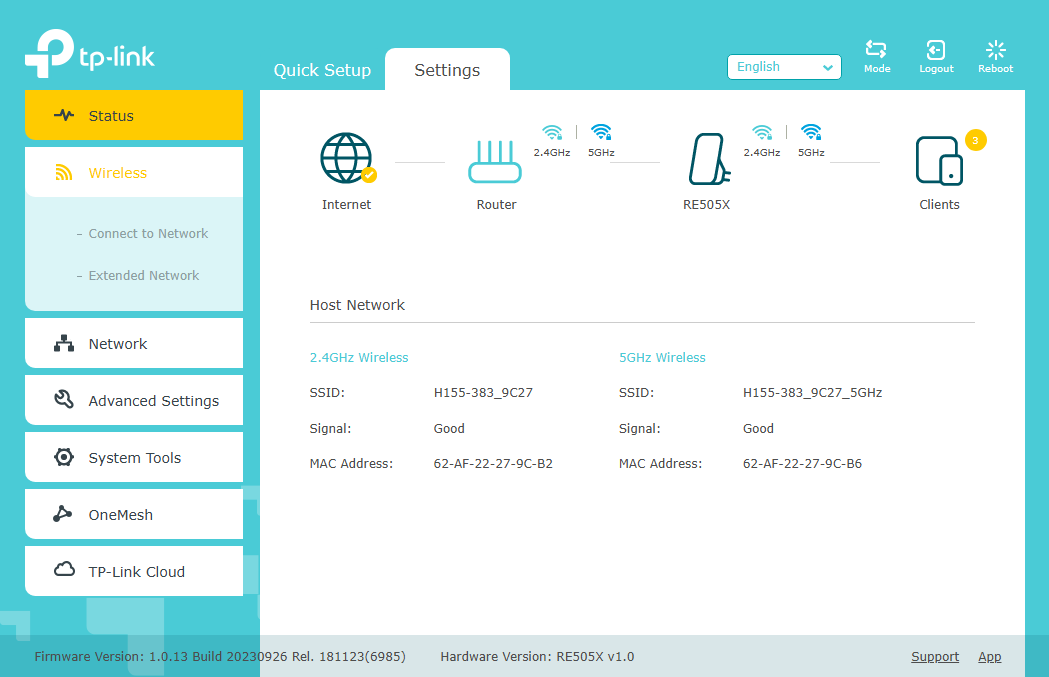Click the Host Network heading
Screen dimensions: 1049x677
(357, 305)
